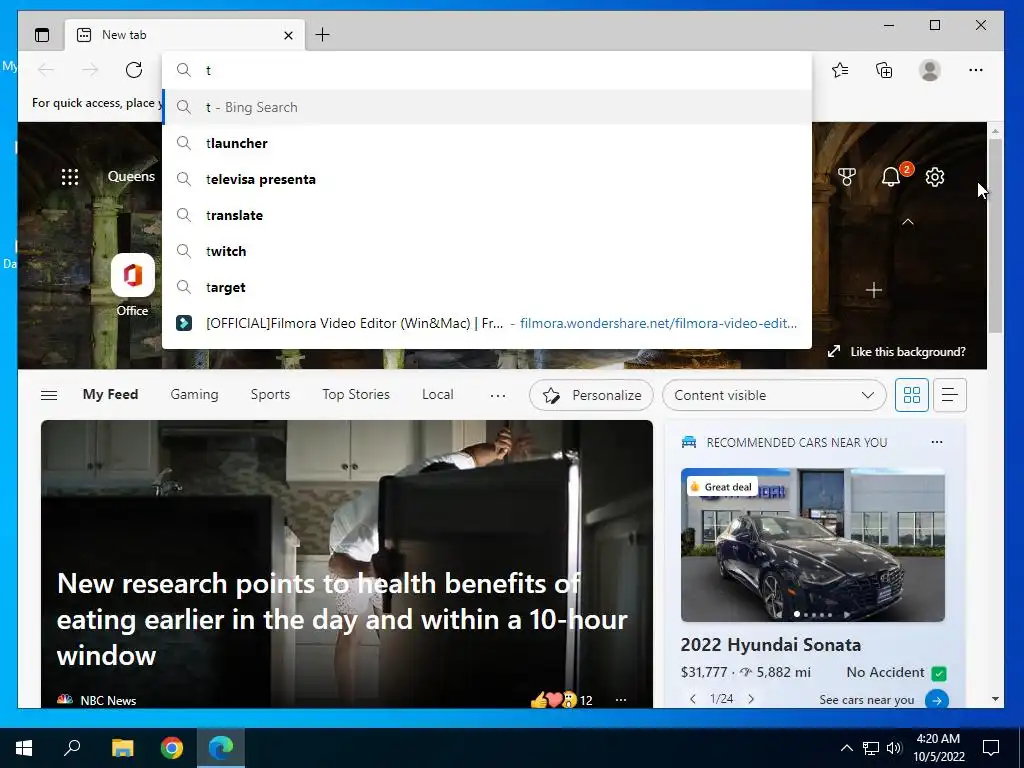This screenshot has width=1024, height=768.
Task: Select the 'target' suggestion
Action: point(487,287)
